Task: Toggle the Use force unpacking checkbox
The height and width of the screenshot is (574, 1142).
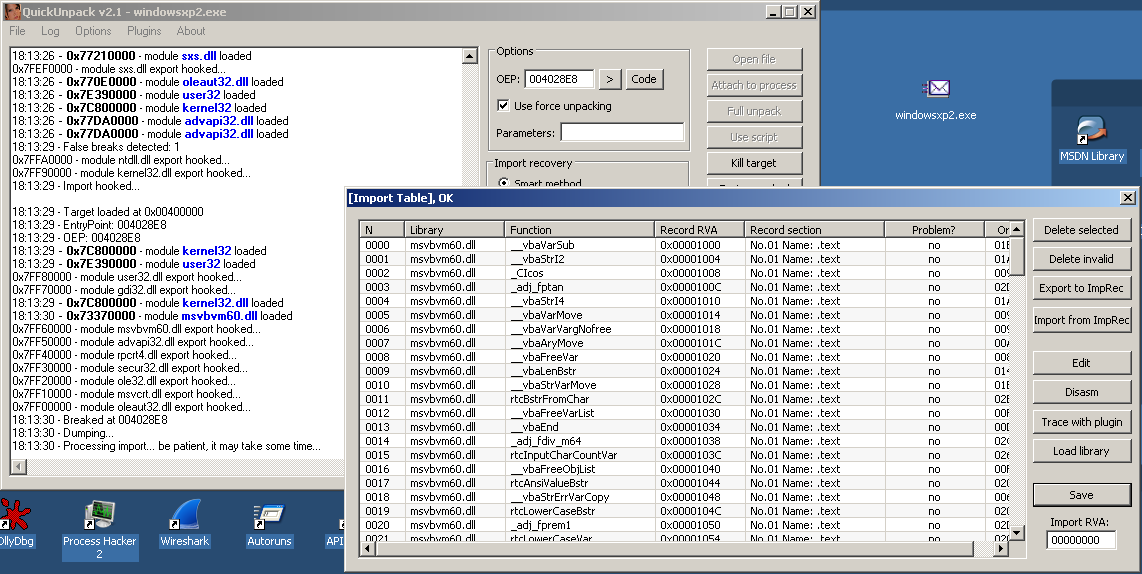Action: pos(503,106)
